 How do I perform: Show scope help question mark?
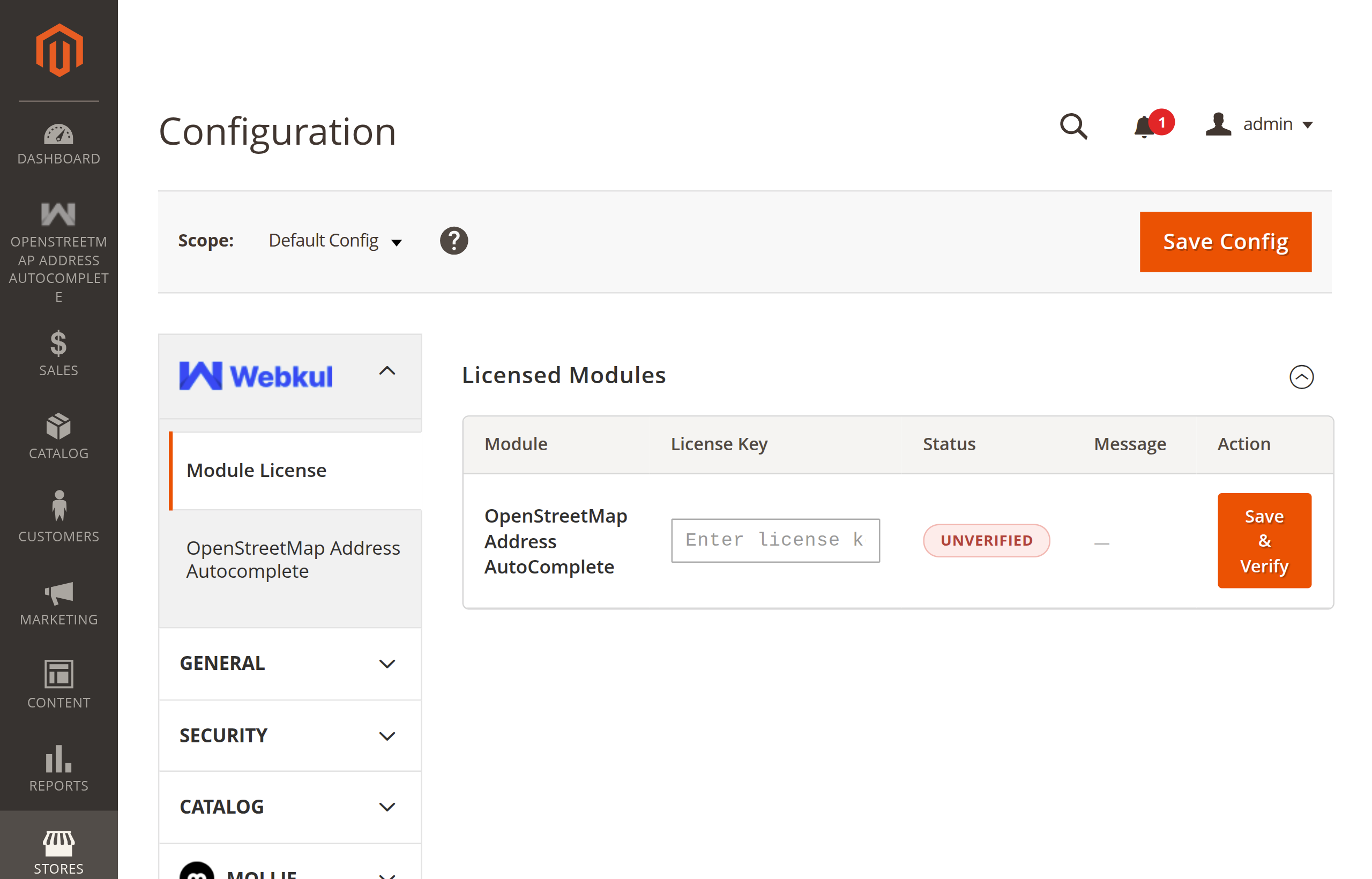tap(454, 241)
